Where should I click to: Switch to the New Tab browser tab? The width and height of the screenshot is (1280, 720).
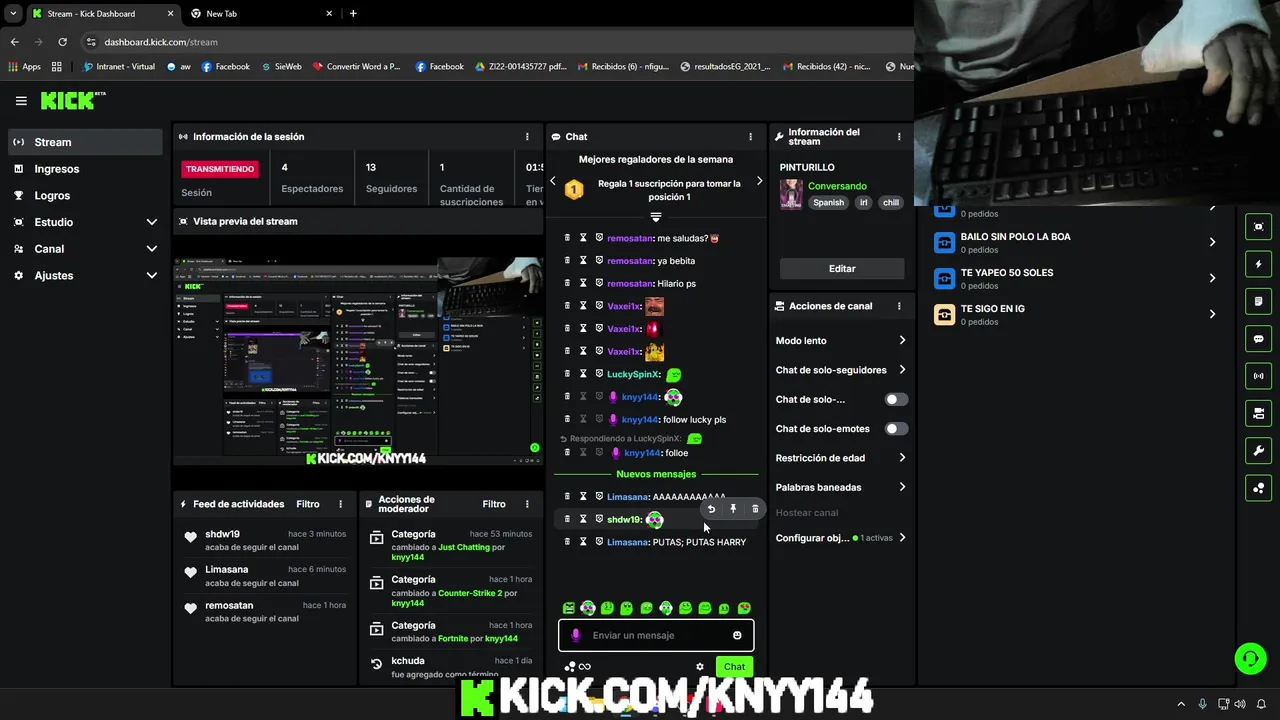click(x=260, y=14)
